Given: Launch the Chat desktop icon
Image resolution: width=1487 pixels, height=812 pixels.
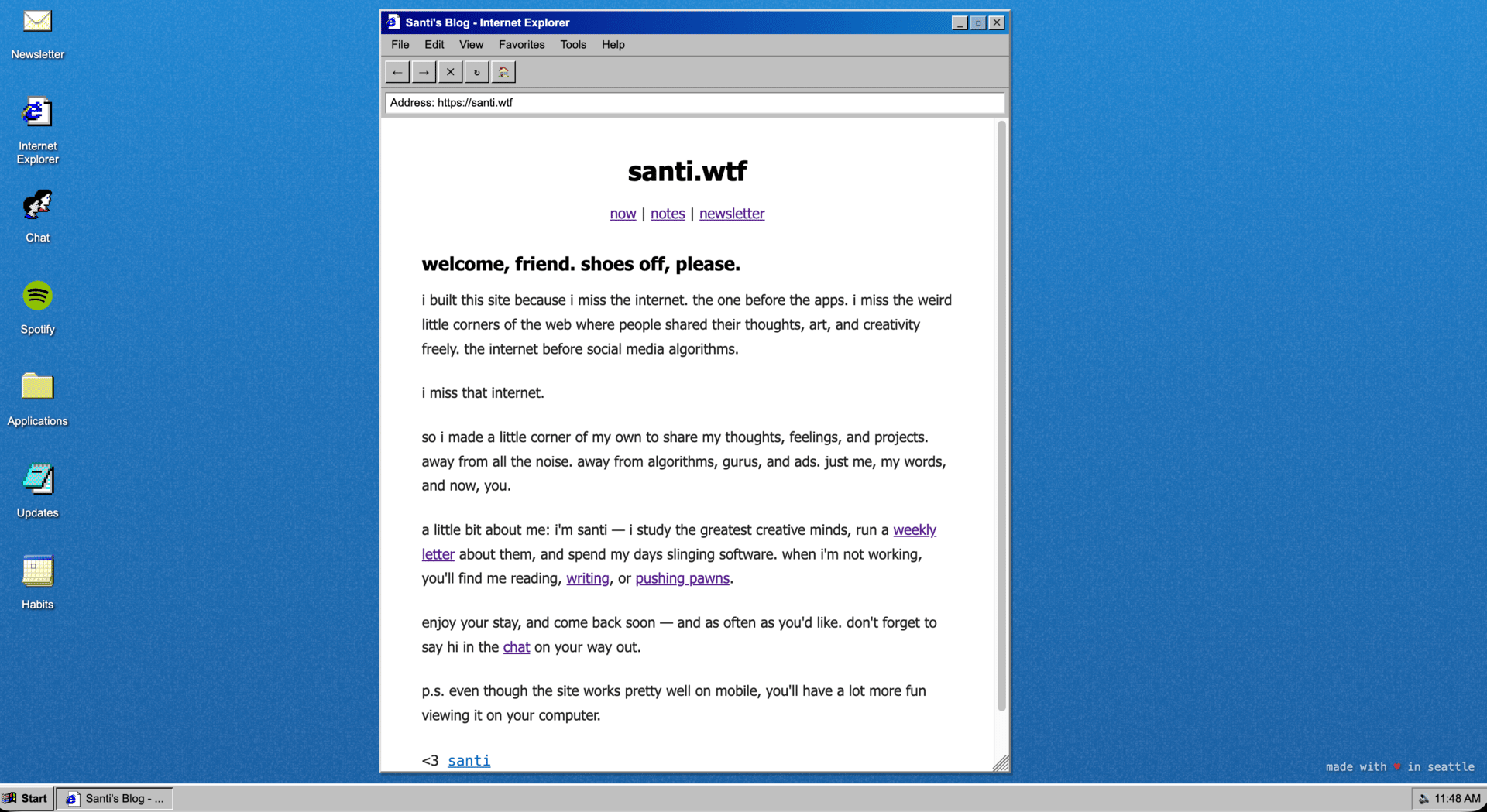Looking at the screenshot, I should click(37, 217).
